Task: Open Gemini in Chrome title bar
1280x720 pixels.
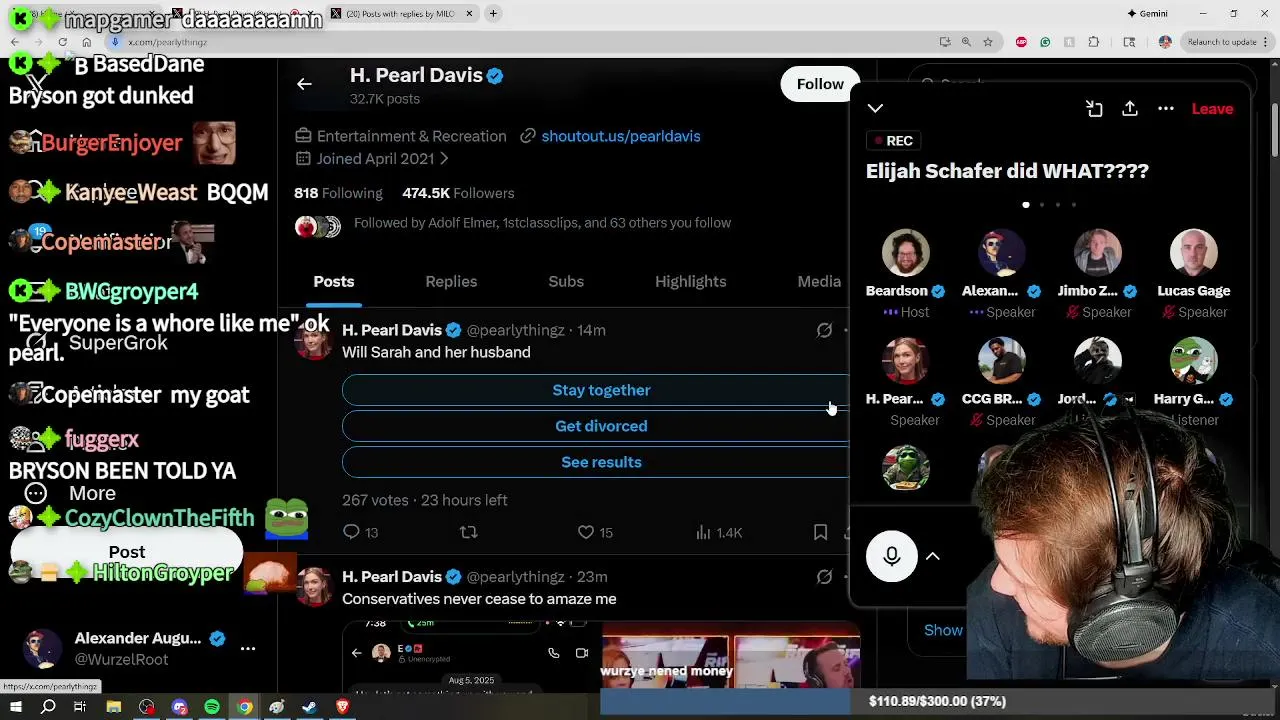Action: [1147, 13]
